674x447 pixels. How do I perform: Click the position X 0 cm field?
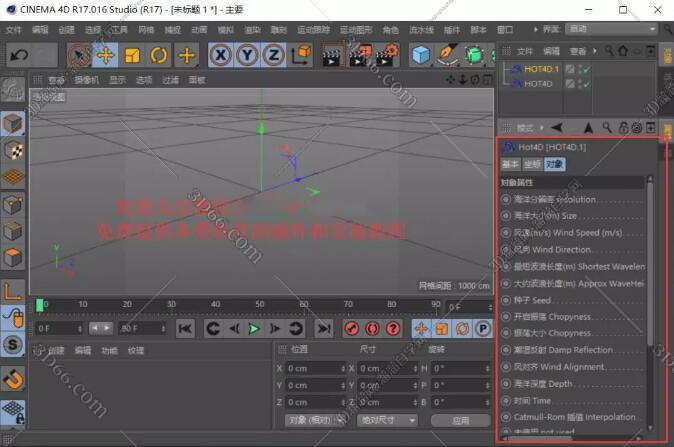(315, 368)
